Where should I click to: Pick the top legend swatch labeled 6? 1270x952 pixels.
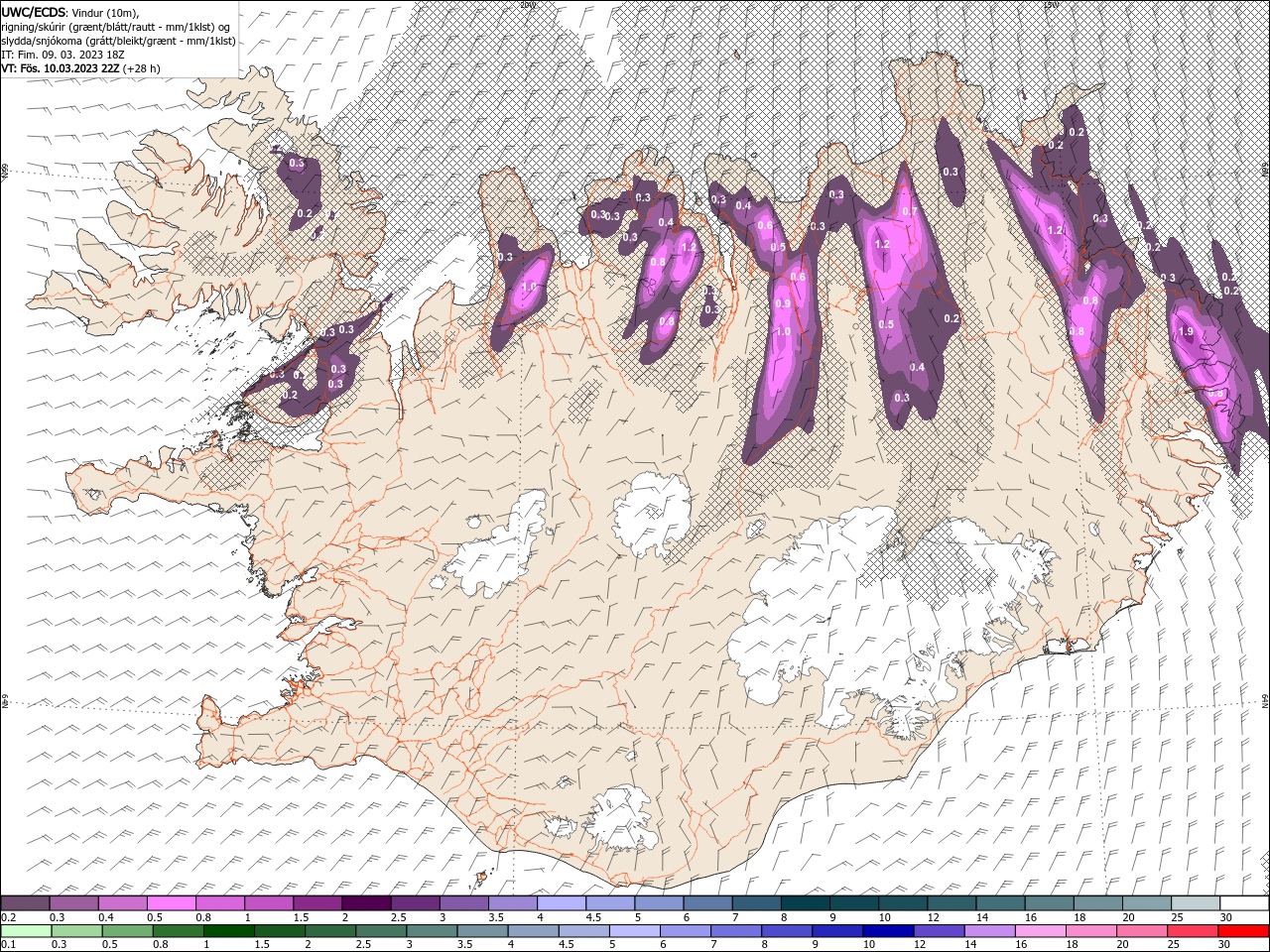(x=706, y=903)
